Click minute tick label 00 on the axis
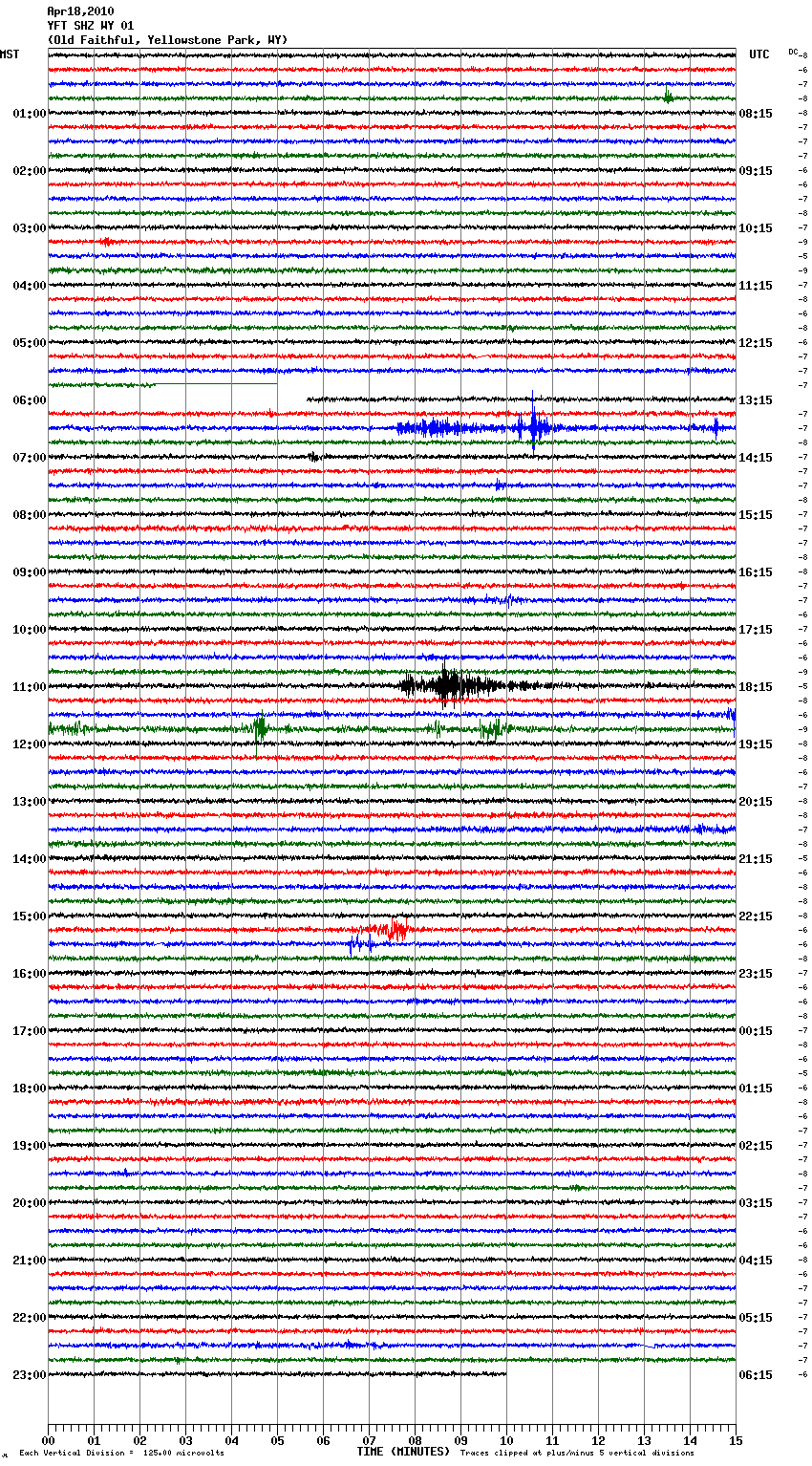The height and width of the screenshot is (1466, 812). [x=48, y=1441]
